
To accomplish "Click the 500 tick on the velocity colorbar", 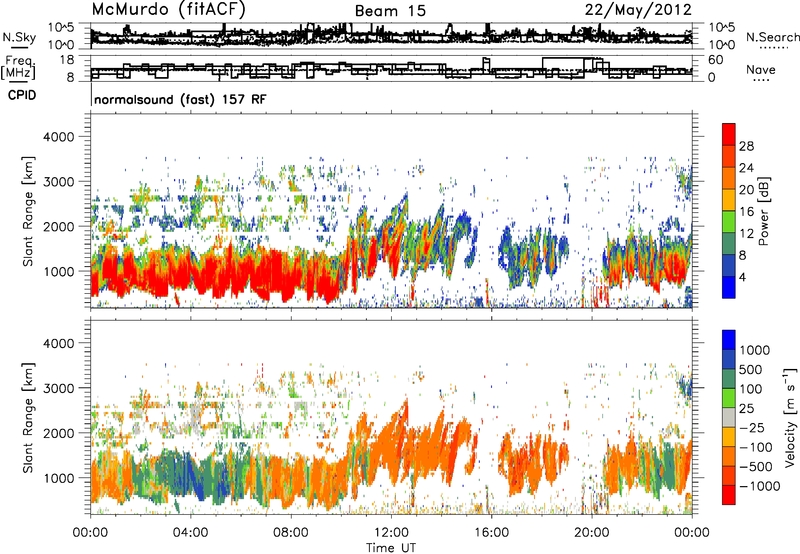I will [x=753, y=370].
